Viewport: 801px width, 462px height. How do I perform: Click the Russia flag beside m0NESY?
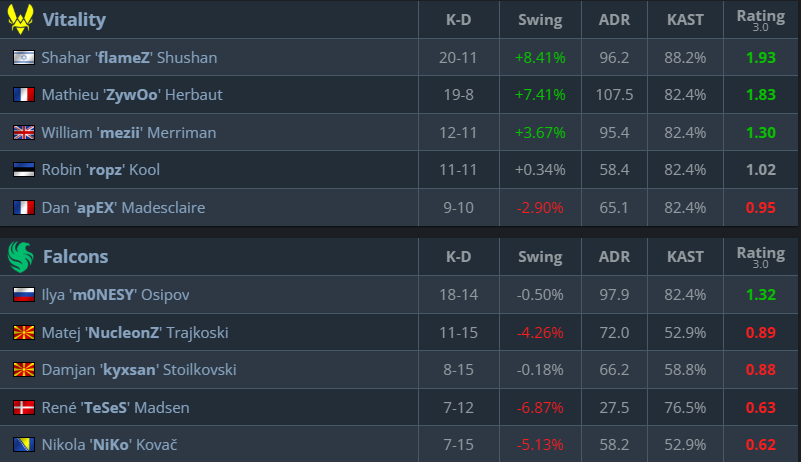coord(23,295)
